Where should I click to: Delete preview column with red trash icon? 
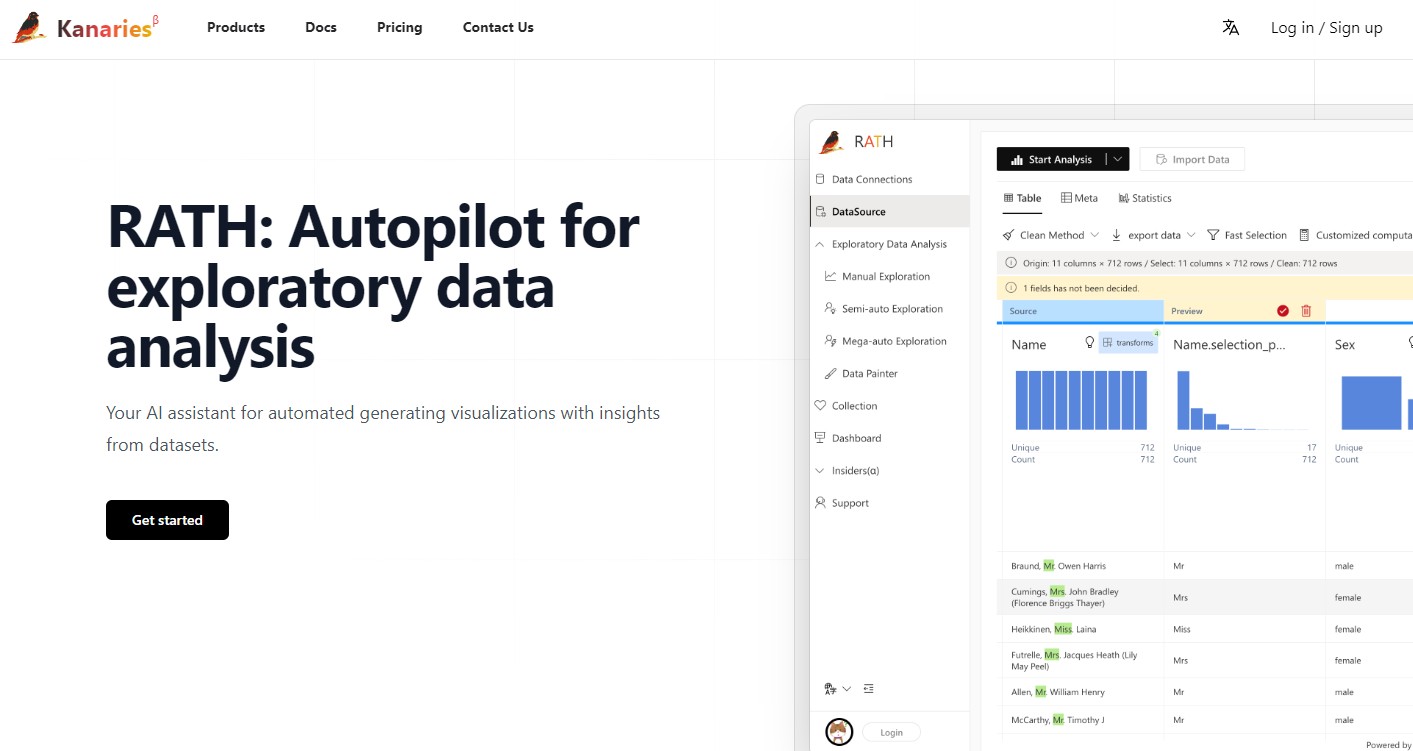coord(1306,311)
